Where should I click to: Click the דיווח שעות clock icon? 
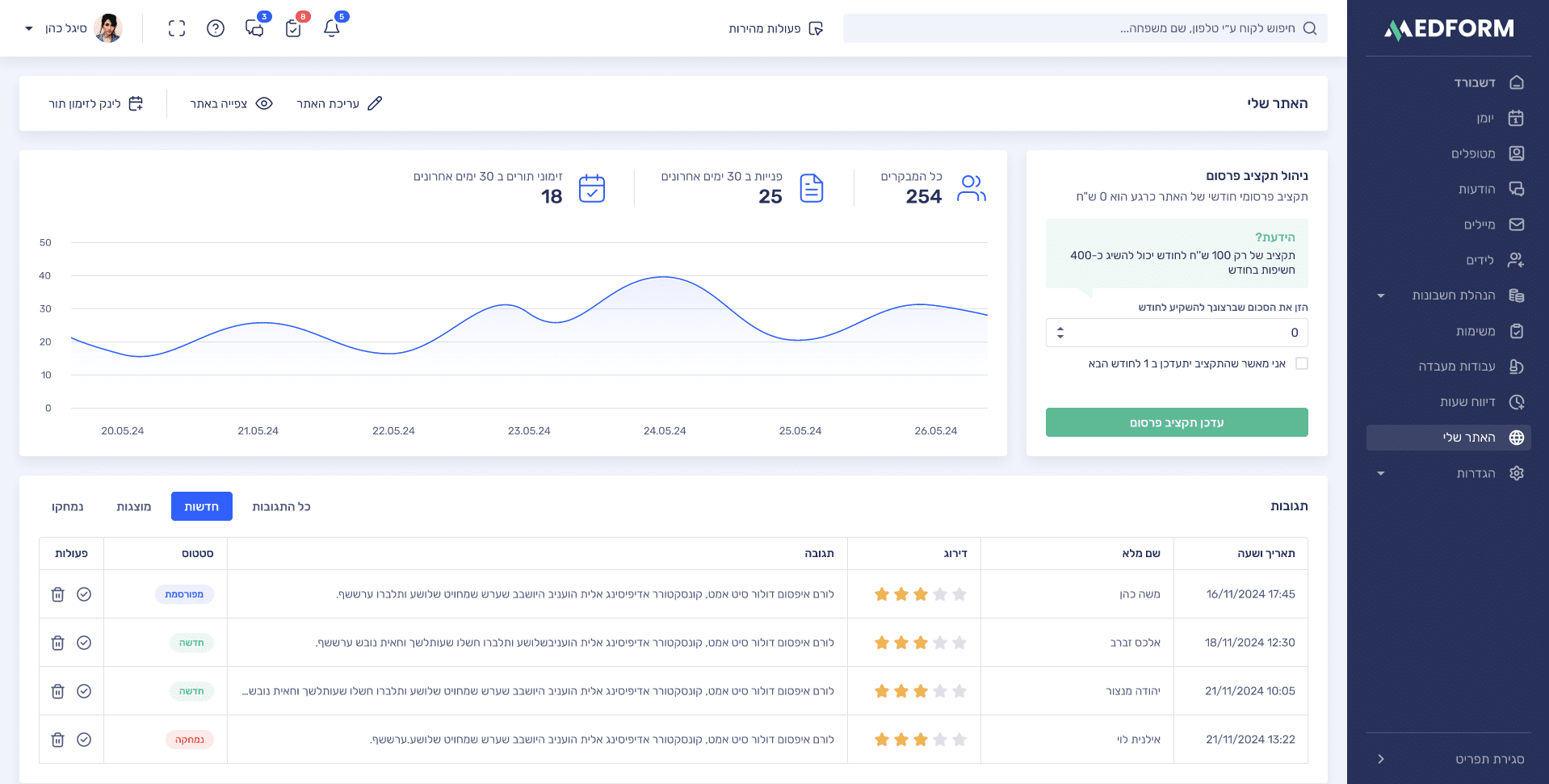pos(1517,402)
